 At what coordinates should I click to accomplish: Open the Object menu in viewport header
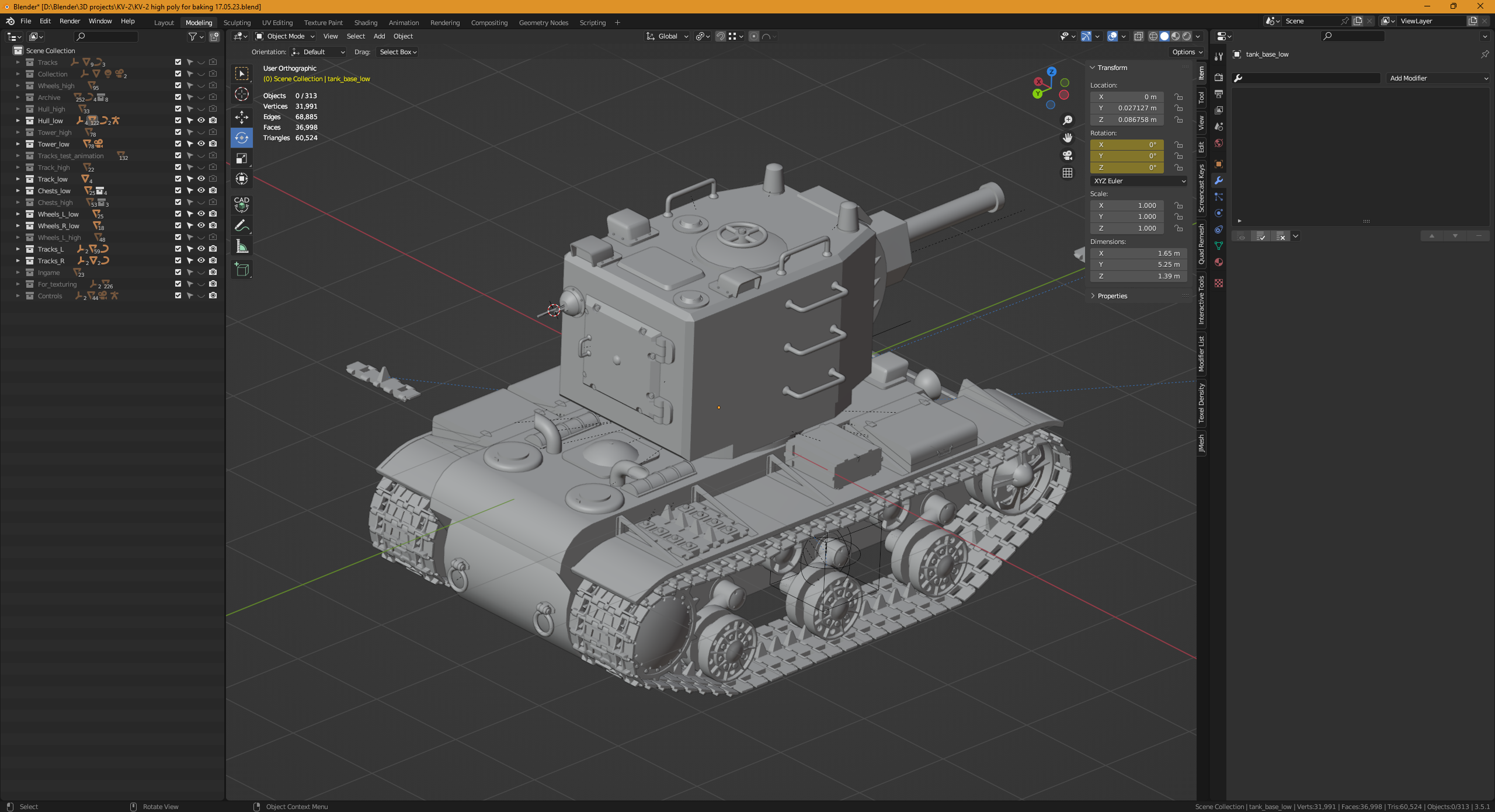point(403,36)
